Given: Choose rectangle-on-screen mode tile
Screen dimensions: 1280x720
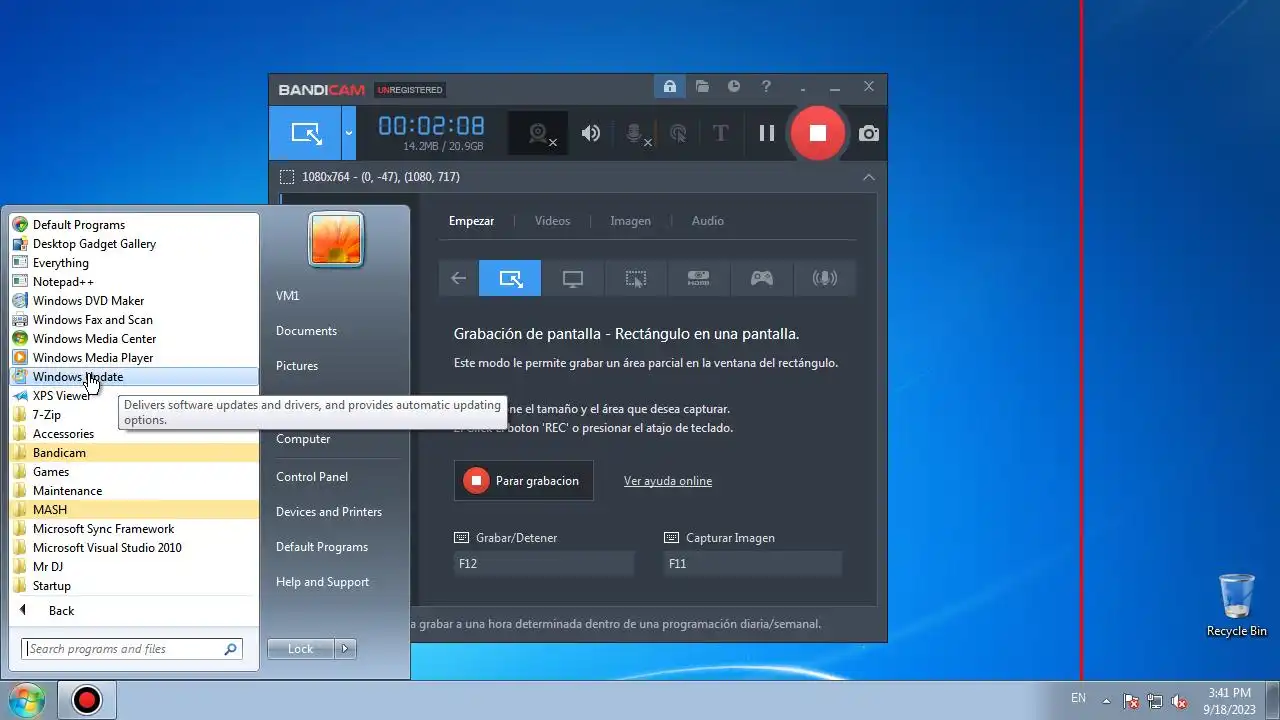Looking at the screenshot, I should click(x=510, y=278).
